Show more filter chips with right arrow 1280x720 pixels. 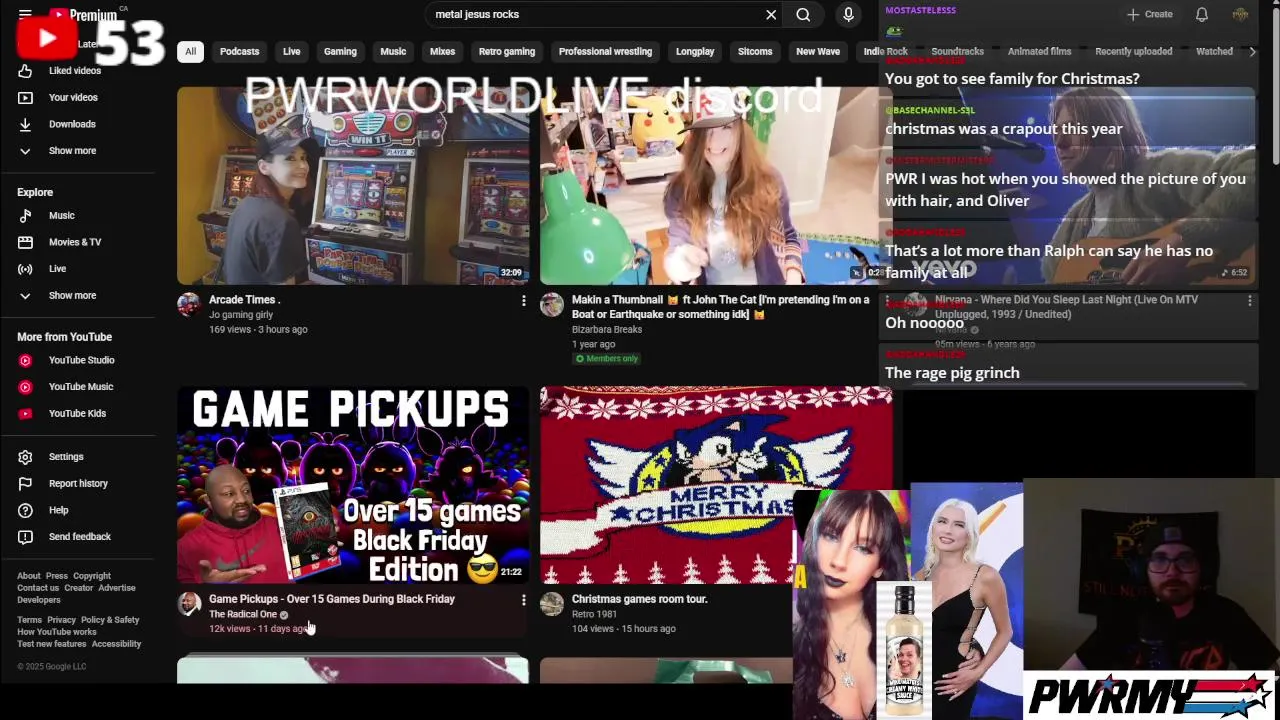[1252, 51]
